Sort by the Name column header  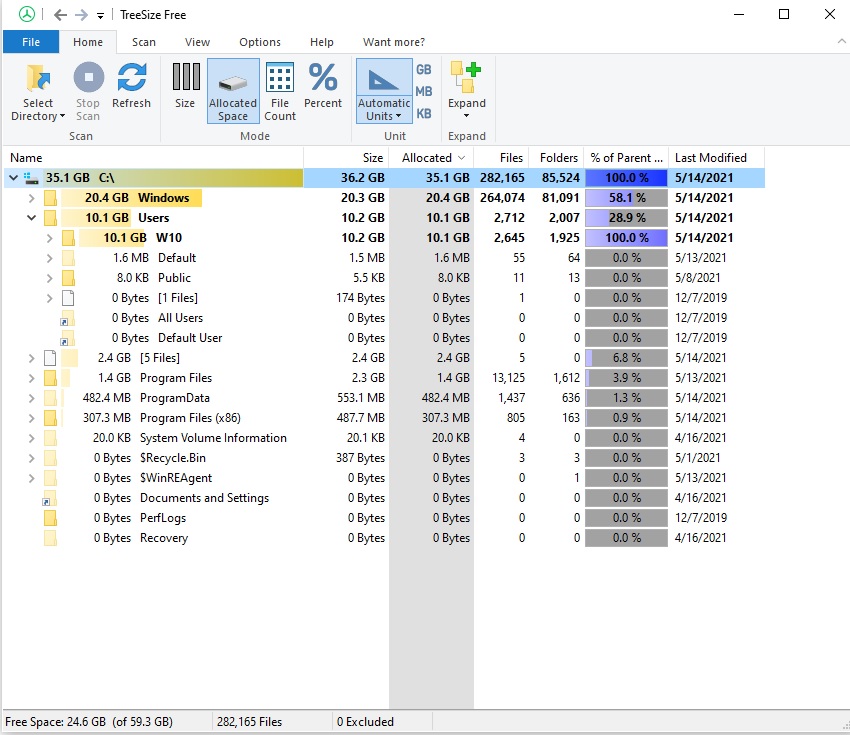tap(153, 158)
